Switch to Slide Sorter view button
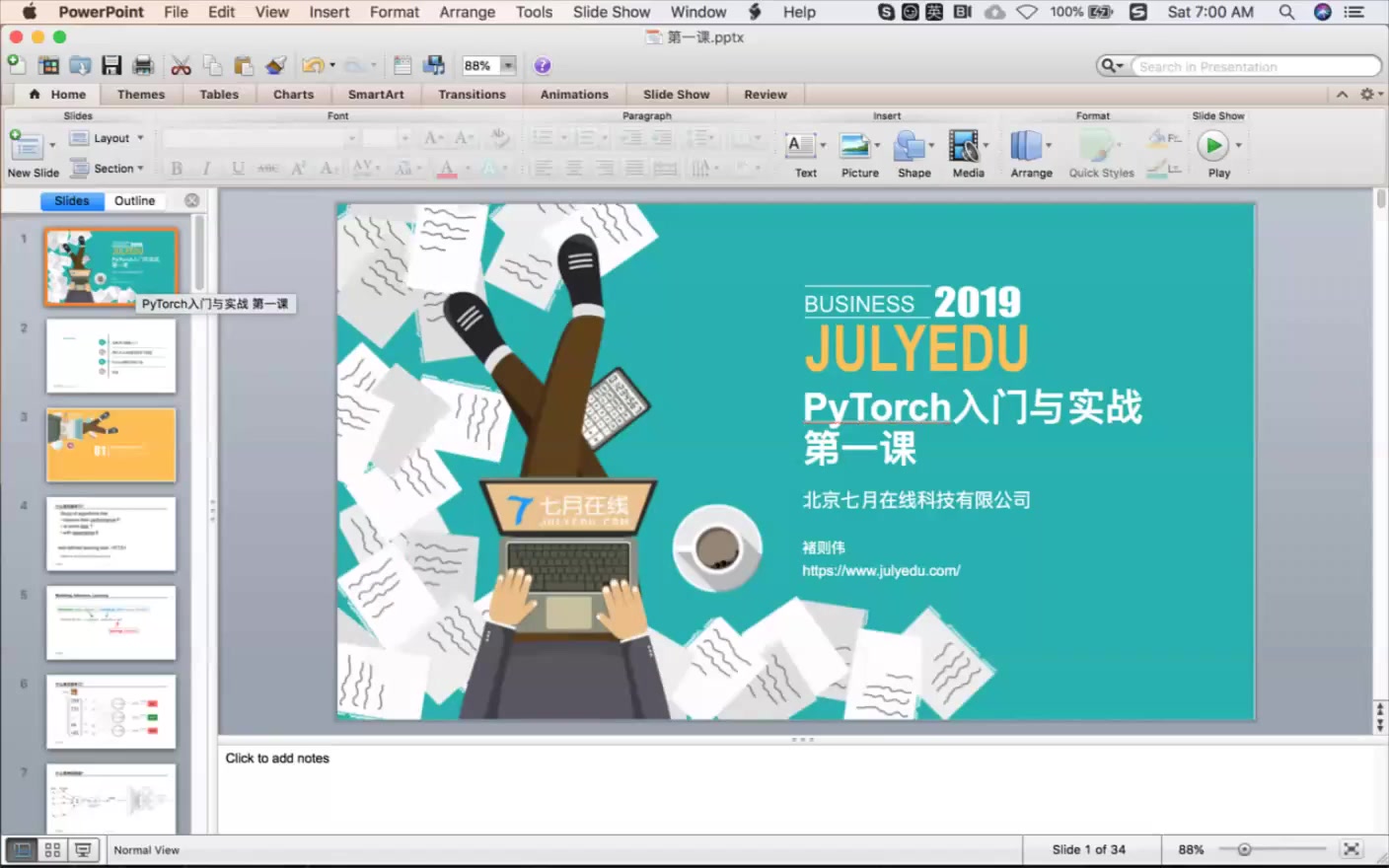1389x868 pixels. pos(52,849)
